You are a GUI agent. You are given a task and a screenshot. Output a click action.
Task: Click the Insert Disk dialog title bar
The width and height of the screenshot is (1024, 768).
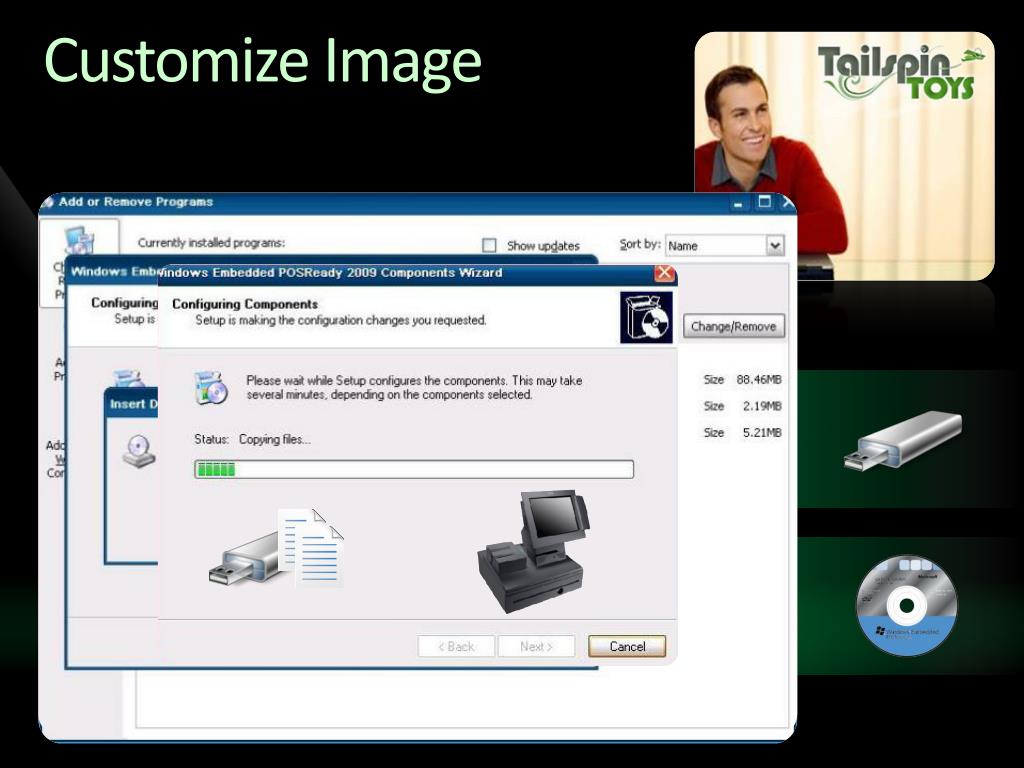131,404
